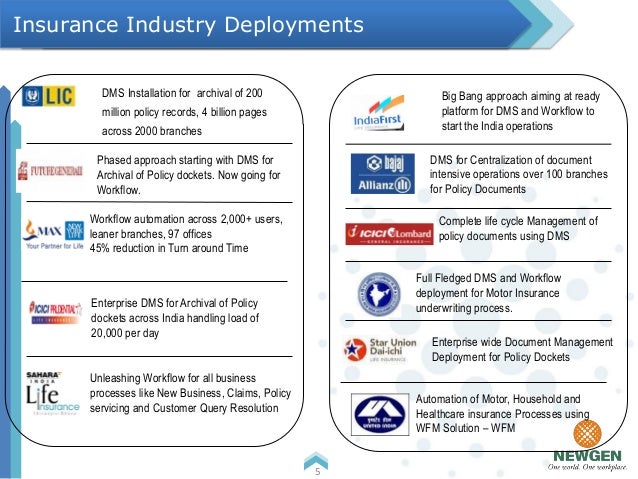This screenshot has height=479, width=638.
Task: Select text 'processes like New Business, Claims, Policy'
Action: point(190,393)
